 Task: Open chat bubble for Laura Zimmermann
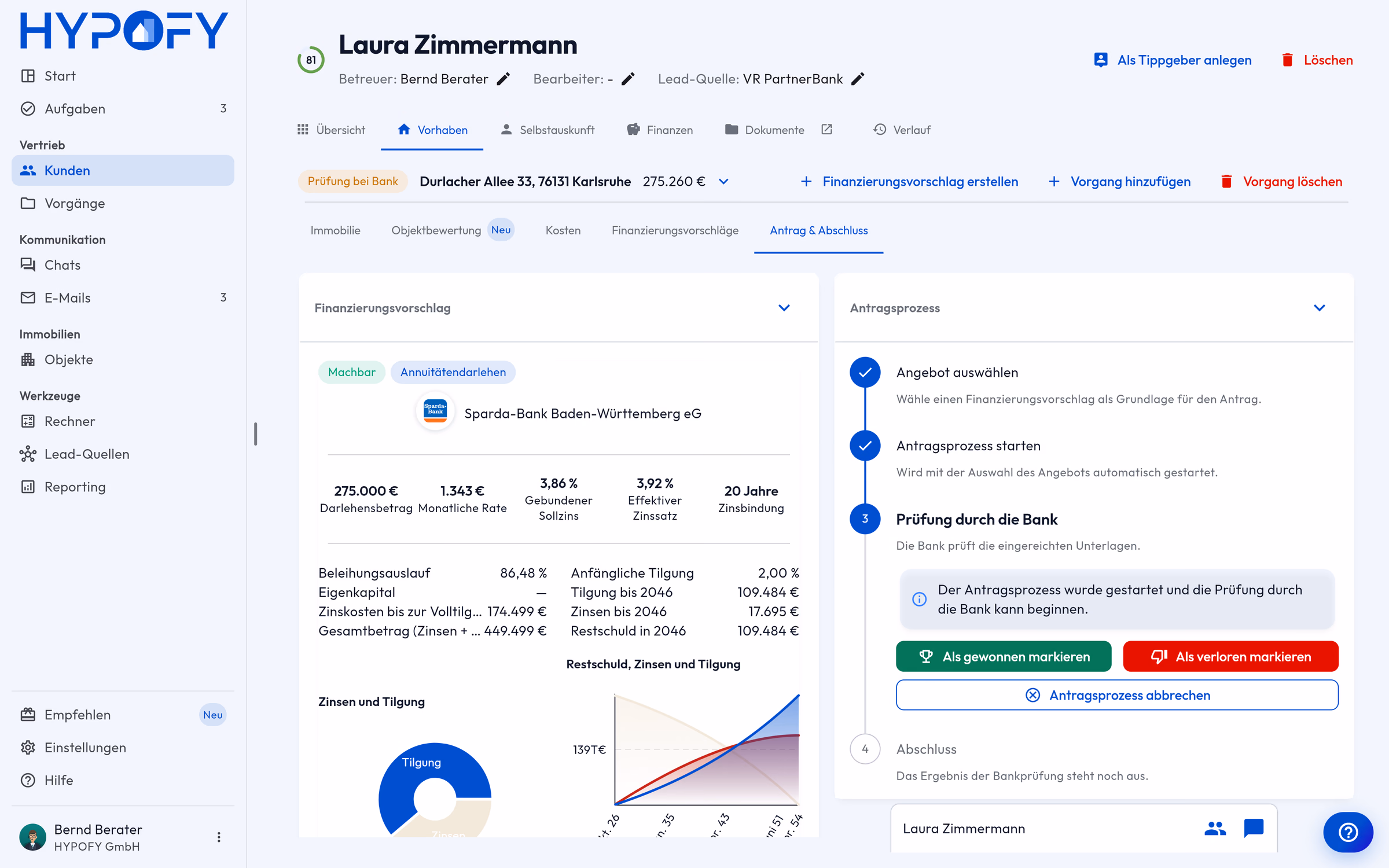[x=1254, y=829]
